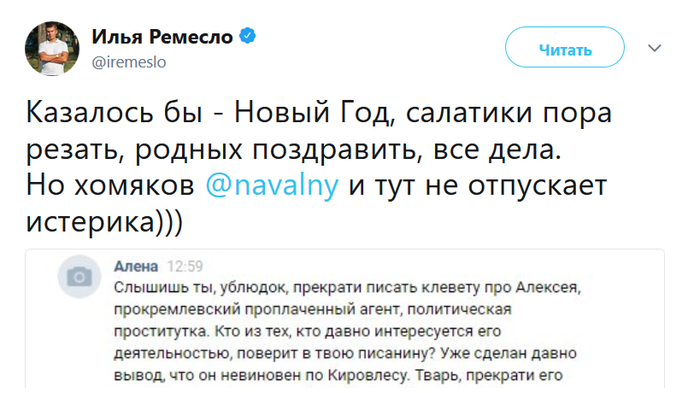Expand the tweet options chevron
Screen dimensions: 700x393
654,48
